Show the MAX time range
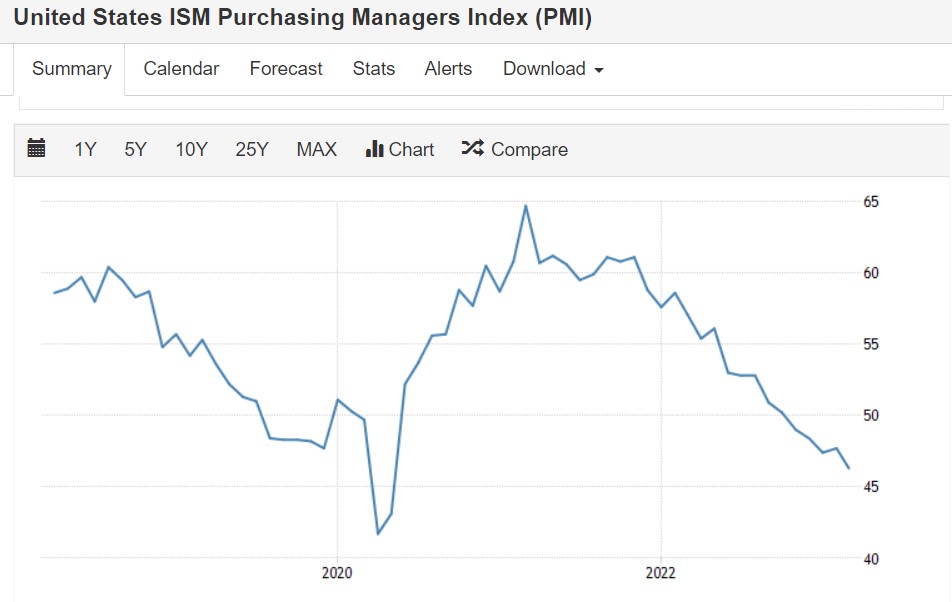Image resolution: width=952 pixels, height=602 pixels. [x=316, y=149]
